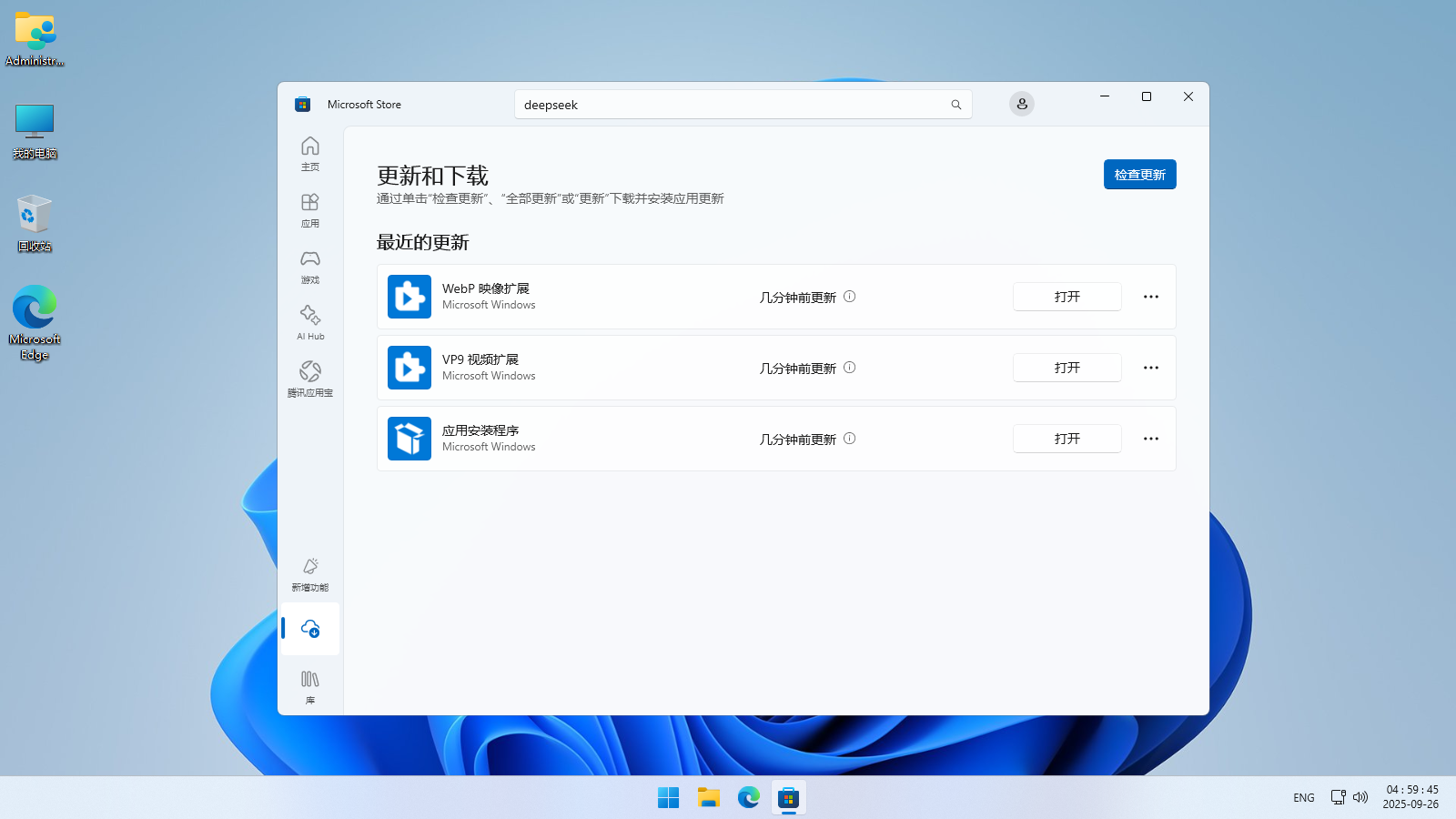Viewport: 1456px width, 819px height.
Task: Click the Microsoft Store logo in title bar
Action: (x=303, y=105)
